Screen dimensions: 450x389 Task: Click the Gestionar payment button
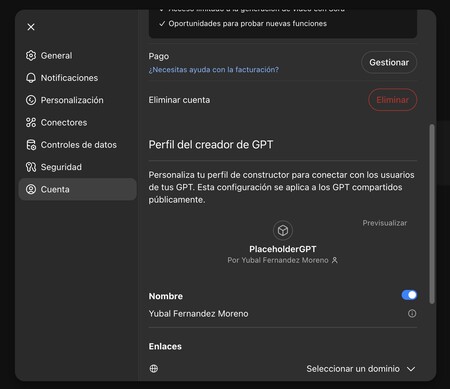click(x=389, y=62)
